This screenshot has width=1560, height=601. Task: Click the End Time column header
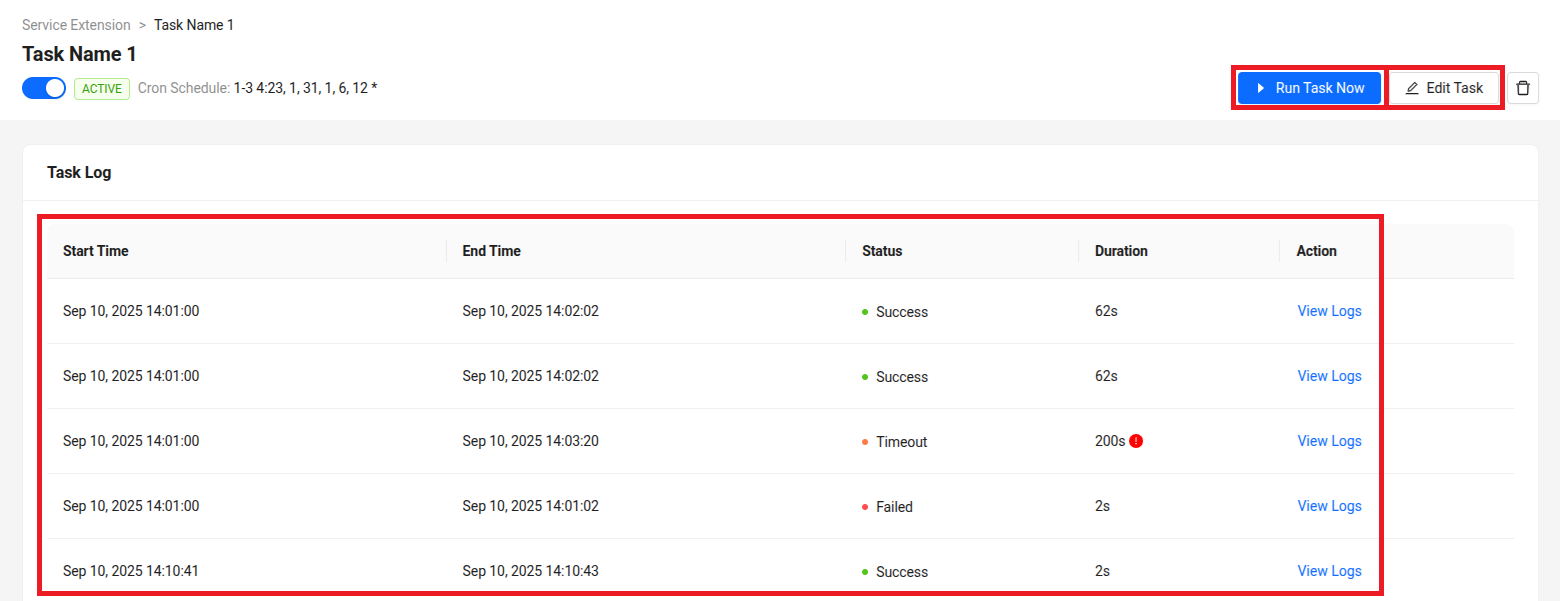coord(492,251)
